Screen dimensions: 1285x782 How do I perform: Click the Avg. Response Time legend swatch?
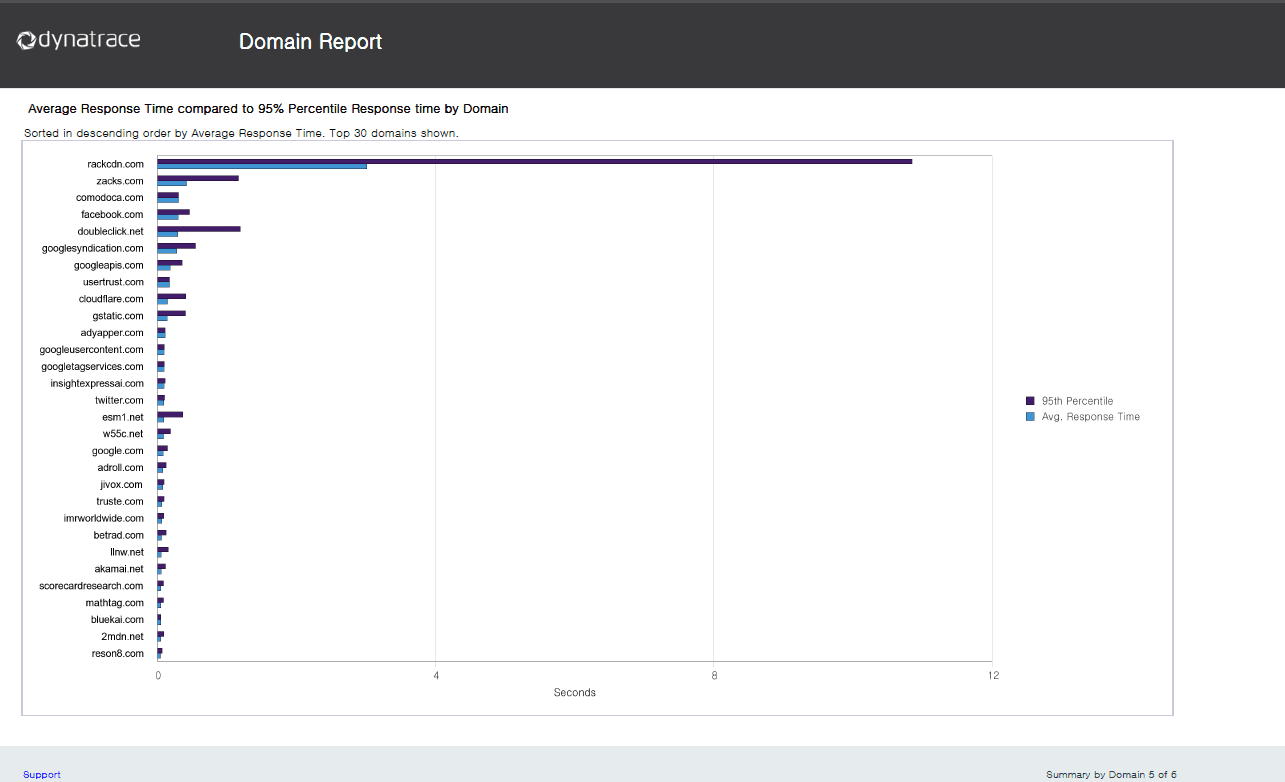tap(1030, 417)
